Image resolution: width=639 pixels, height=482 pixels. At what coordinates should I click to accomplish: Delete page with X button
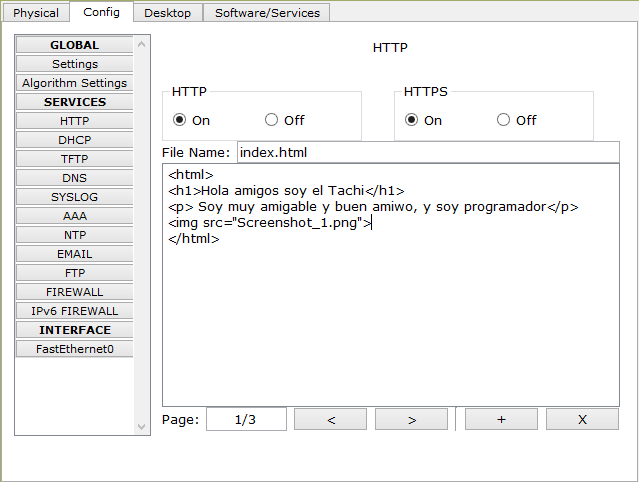[582, 419]
